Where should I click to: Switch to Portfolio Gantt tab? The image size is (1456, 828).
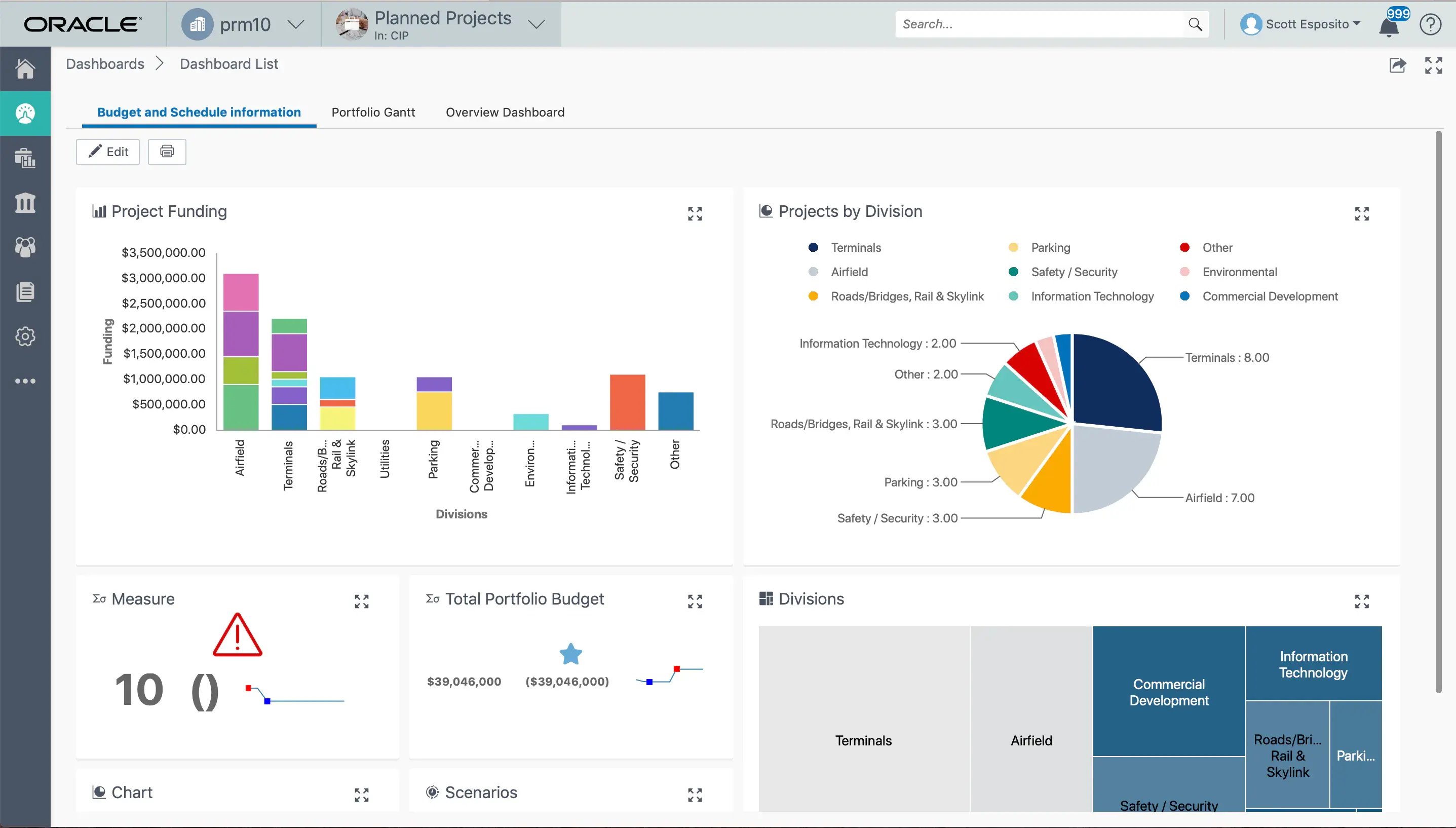[373, 112]
